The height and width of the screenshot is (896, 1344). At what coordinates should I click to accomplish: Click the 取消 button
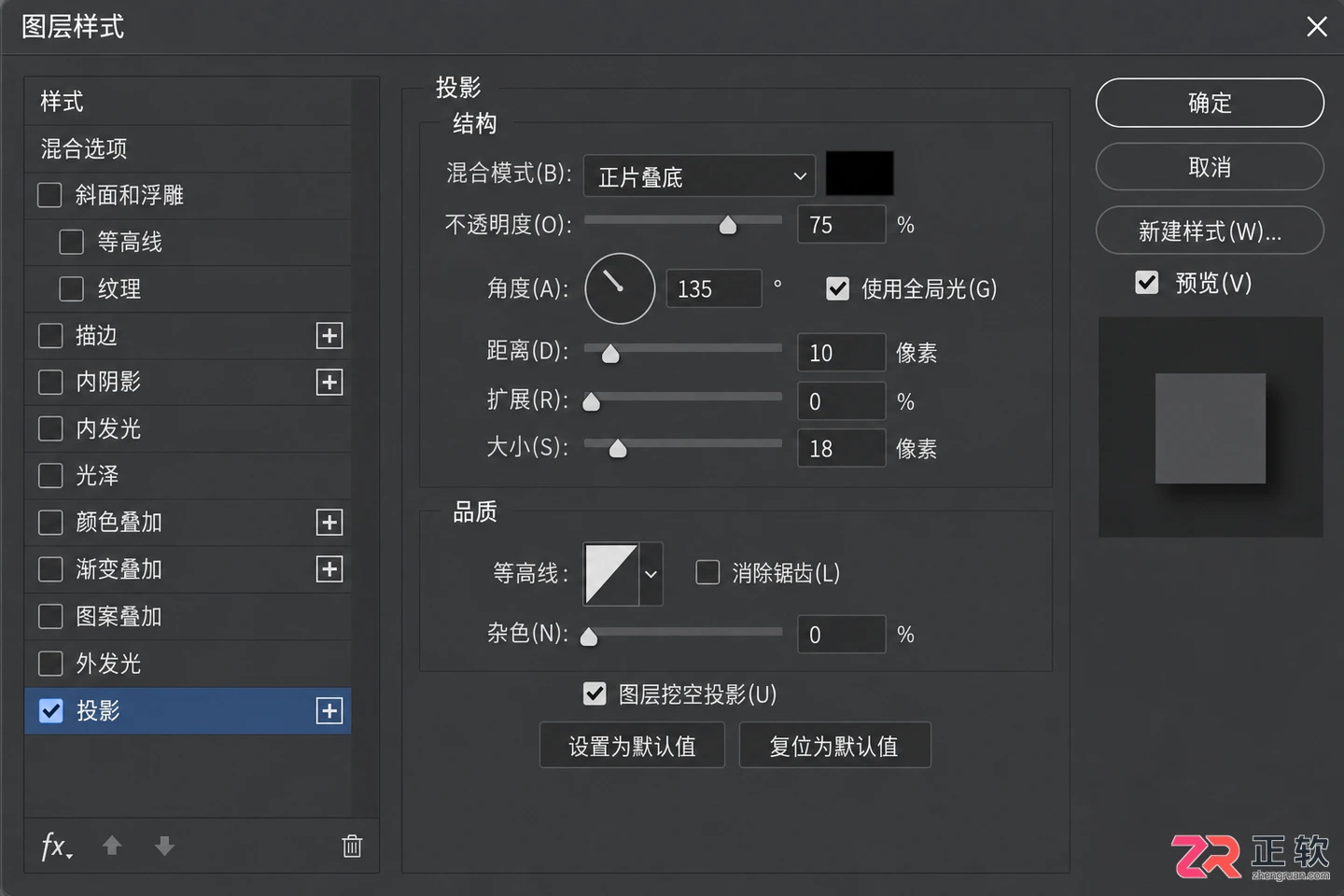click(1210, 167)
